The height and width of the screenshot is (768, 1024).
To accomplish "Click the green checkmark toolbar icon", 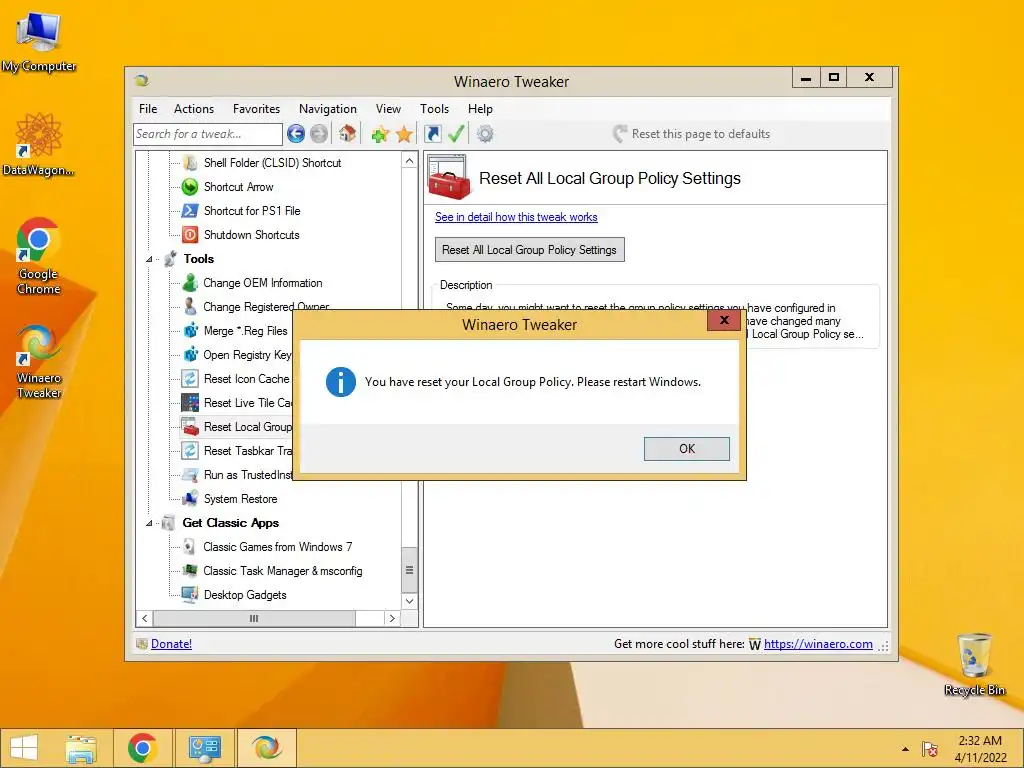I will [x=456, y=134].
